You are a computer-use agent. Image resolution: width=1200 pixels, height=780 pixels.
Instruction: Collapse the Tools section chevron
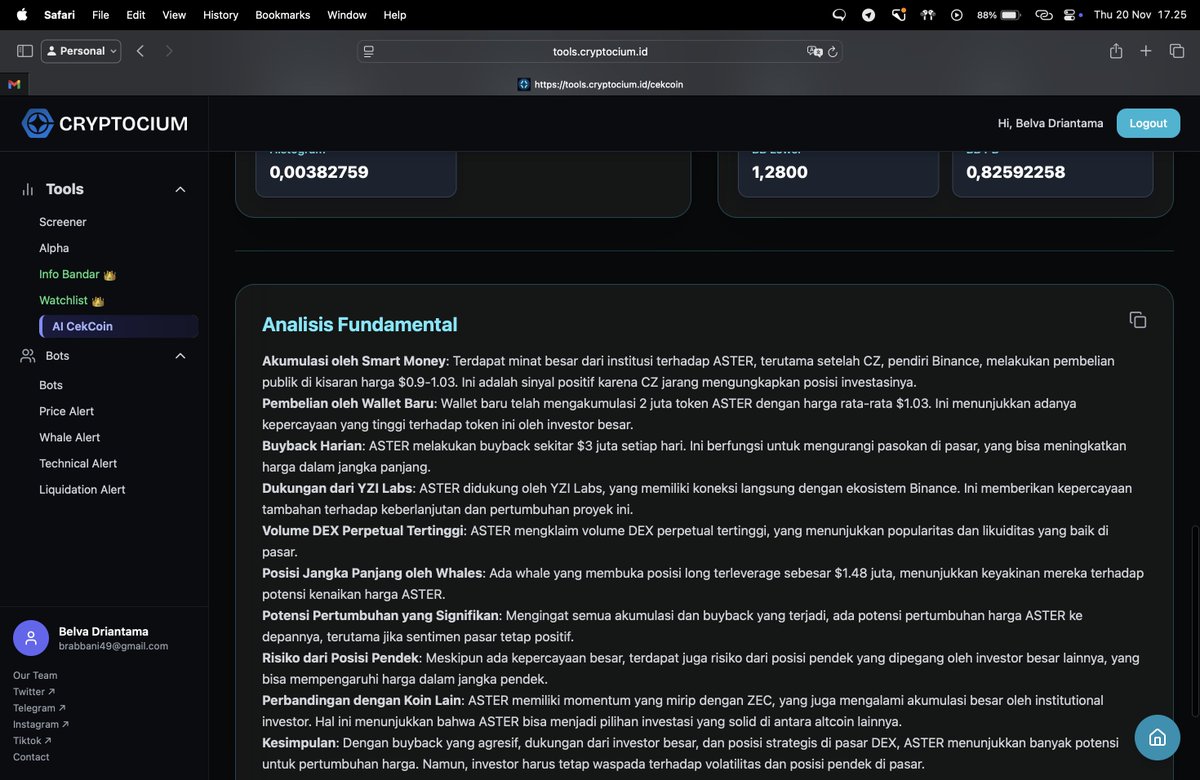click(181, 189)
